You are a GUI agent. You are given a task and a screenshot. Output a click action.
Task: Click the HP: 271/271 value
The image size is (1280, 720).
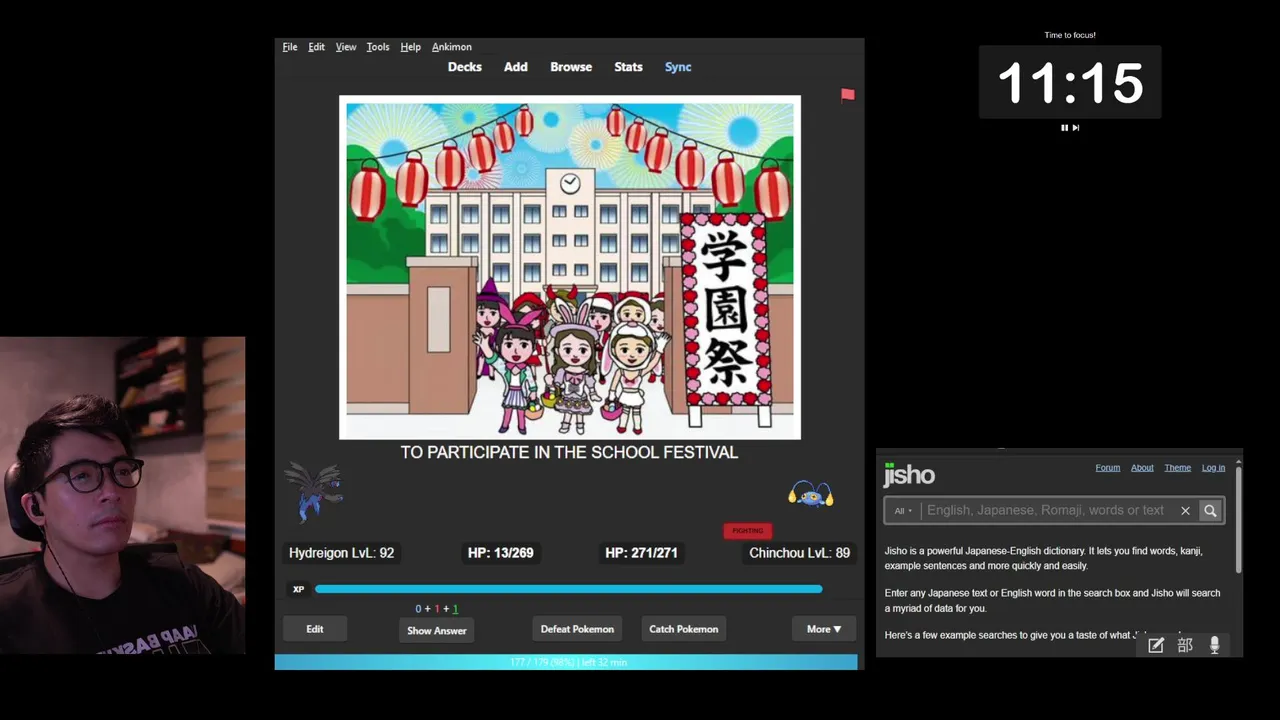[641, 553]
